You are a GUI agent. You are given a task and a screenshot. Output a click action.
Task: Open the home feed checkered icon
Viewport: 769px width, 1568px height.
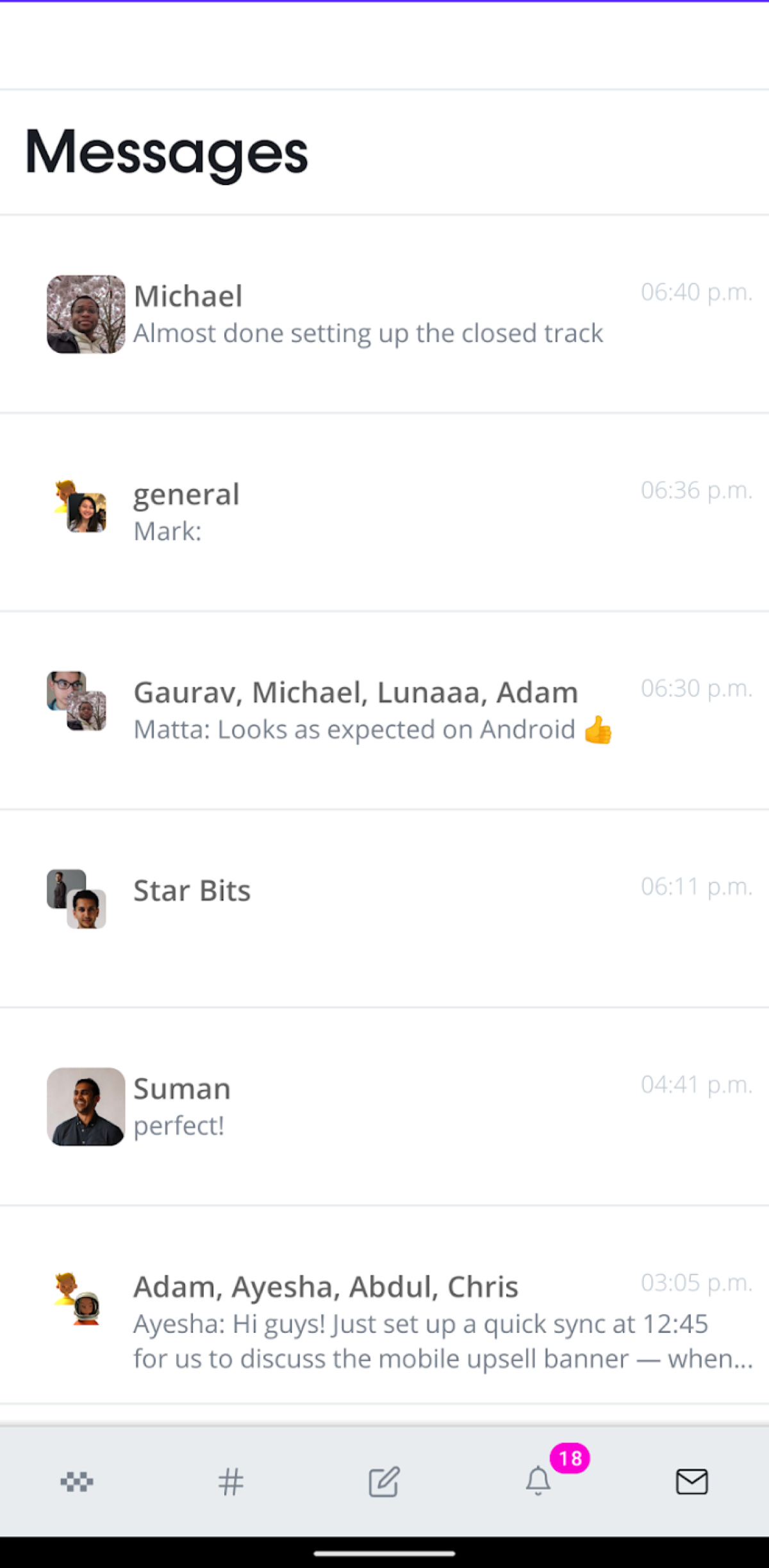tap(77, 1482)
